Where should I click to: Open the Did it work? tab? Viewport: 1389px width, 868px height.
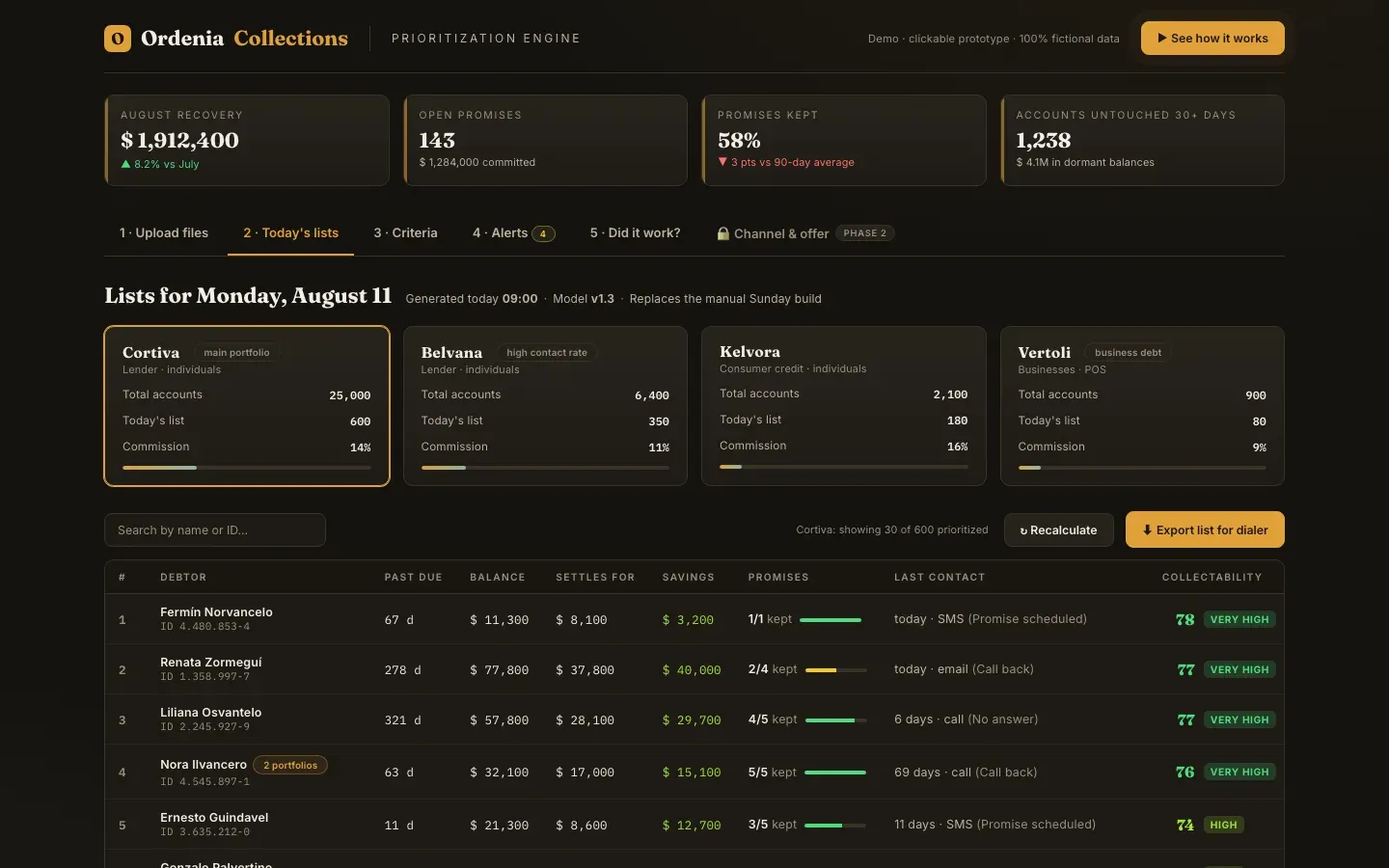tap(635, 233)
